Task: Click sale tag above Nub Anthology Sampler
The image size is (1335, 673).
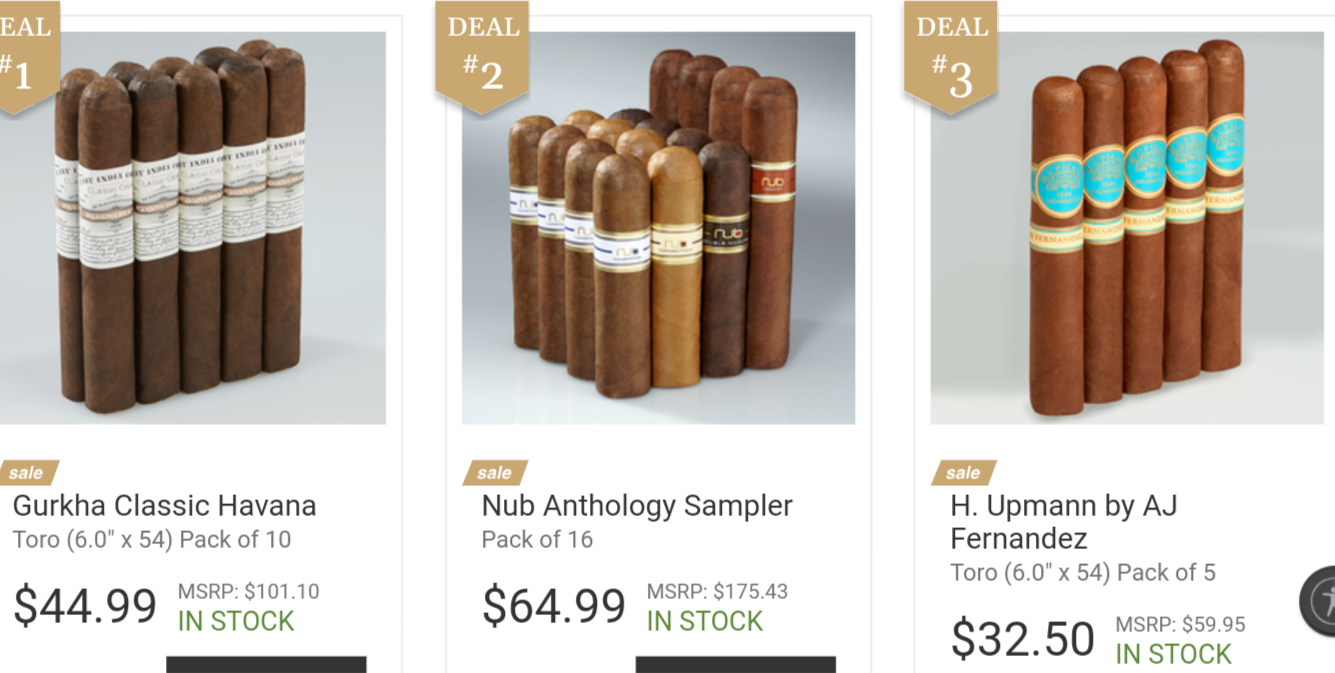Action: [x=495, y=472]
